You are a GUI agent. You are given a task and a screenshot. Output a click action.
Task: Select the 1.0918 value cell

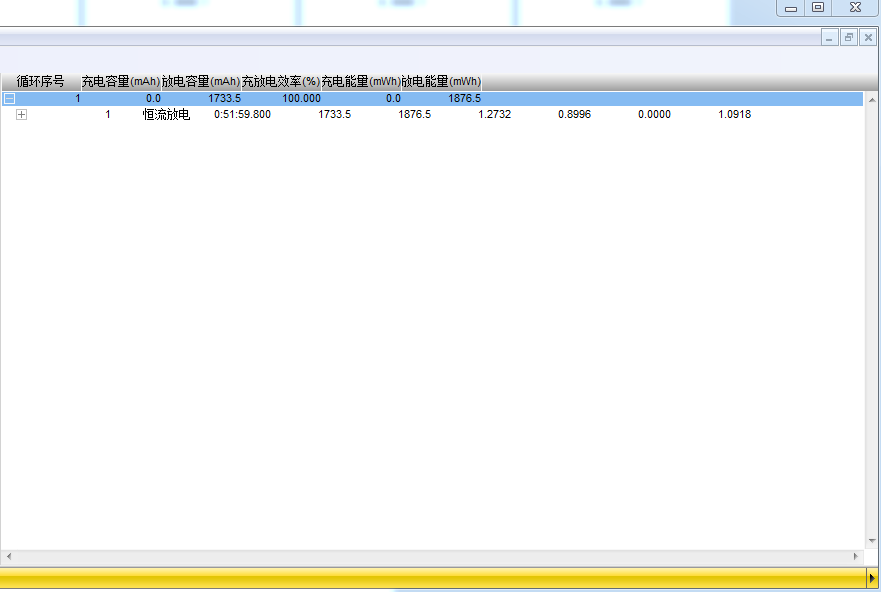pos(734,115)
